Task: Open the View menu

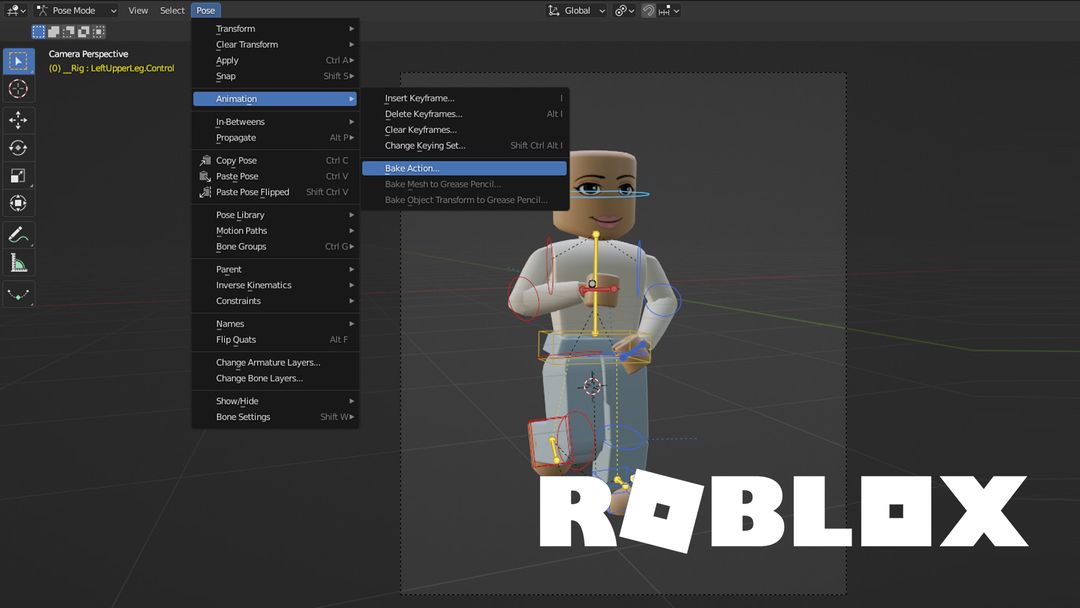Action: pos(138,10)
